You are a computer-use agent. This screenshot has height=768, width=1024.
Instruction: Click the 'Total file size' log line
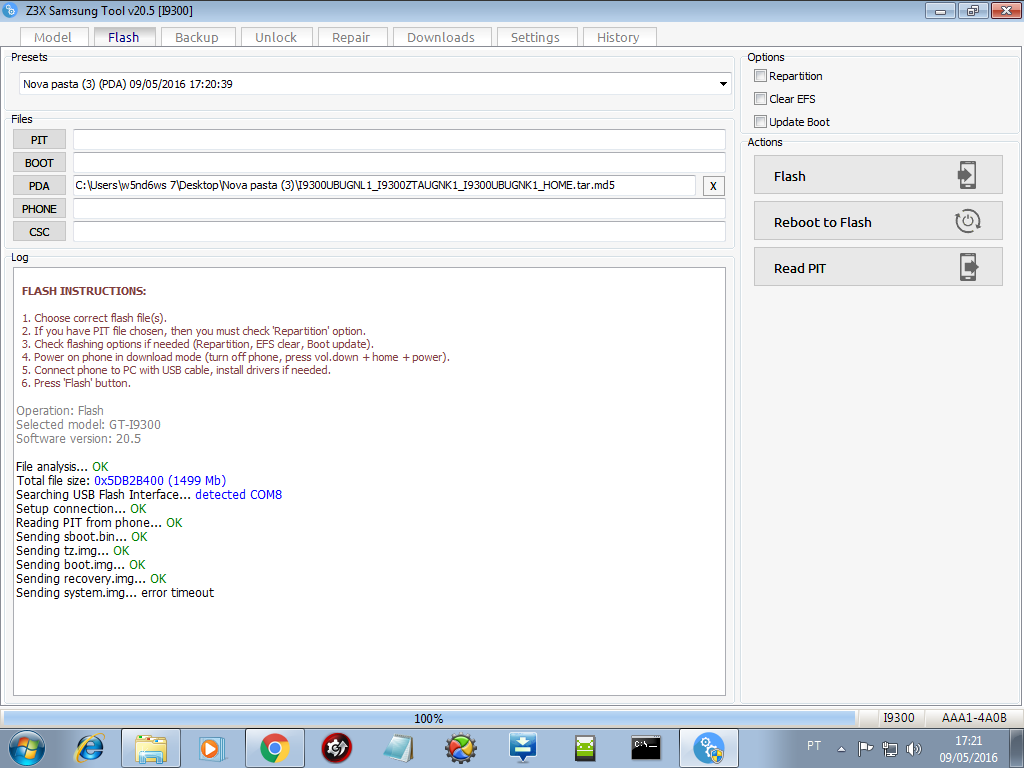tap(121, 481)
